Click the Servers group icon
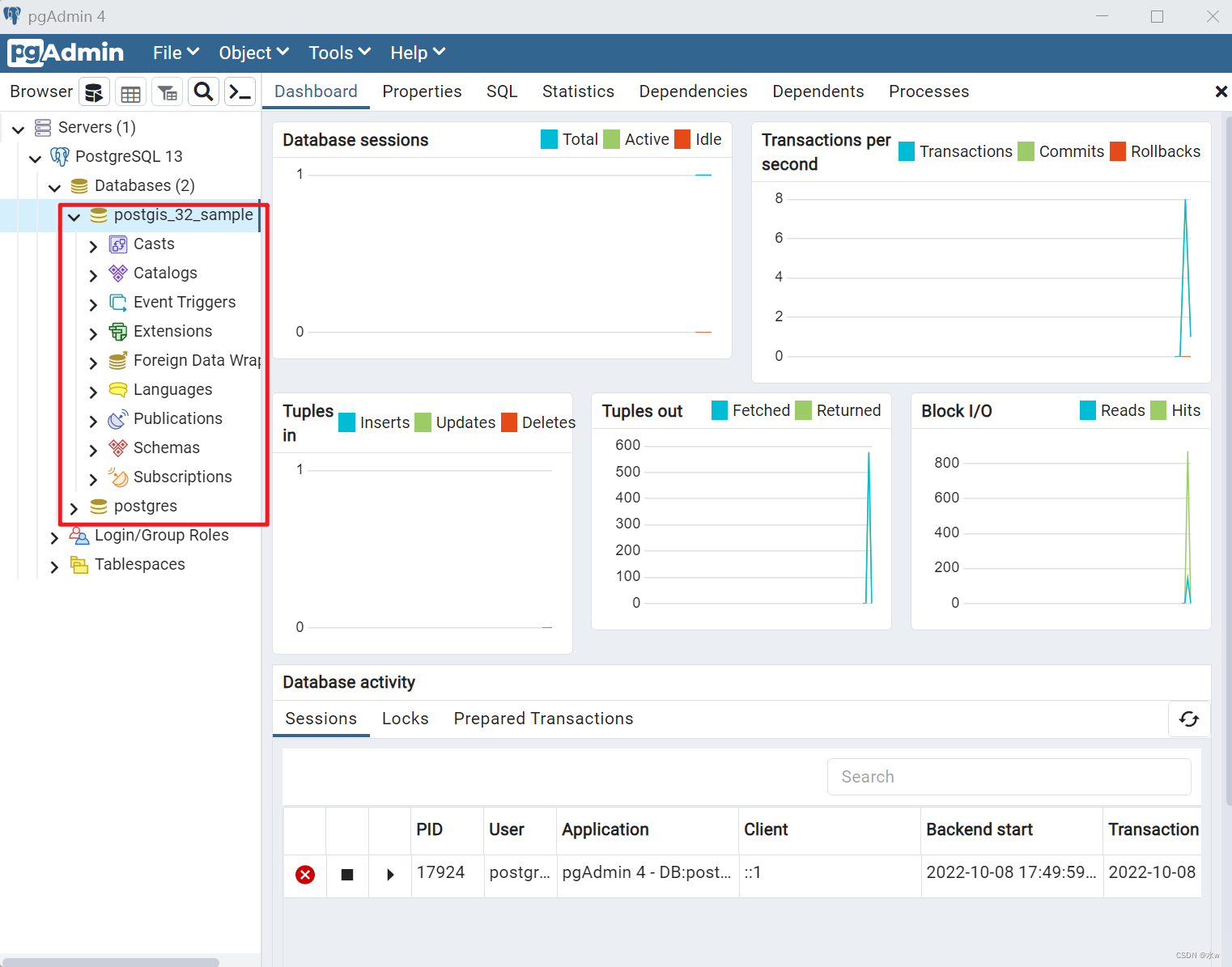The image size is (1232, 967). [43, 127]
